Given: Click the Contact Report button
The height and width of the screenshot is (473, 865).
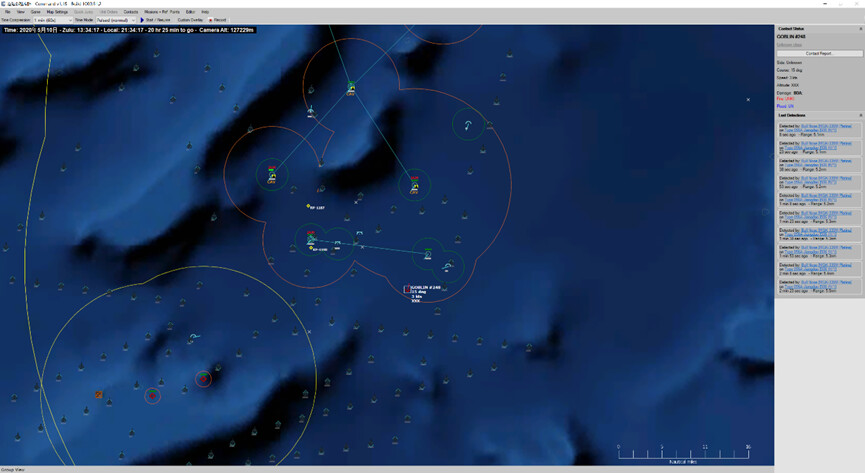Looking at the screenshot, I should click(x=819, y=54).
